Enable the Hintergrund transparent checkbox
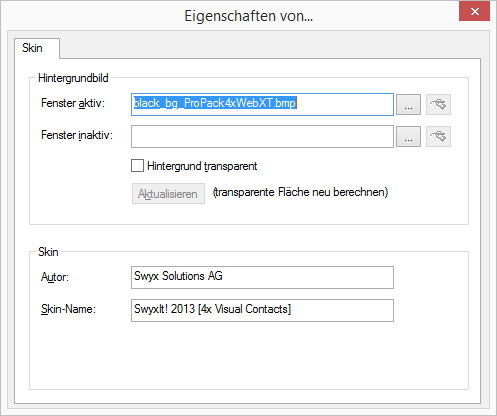 point(137,166)
